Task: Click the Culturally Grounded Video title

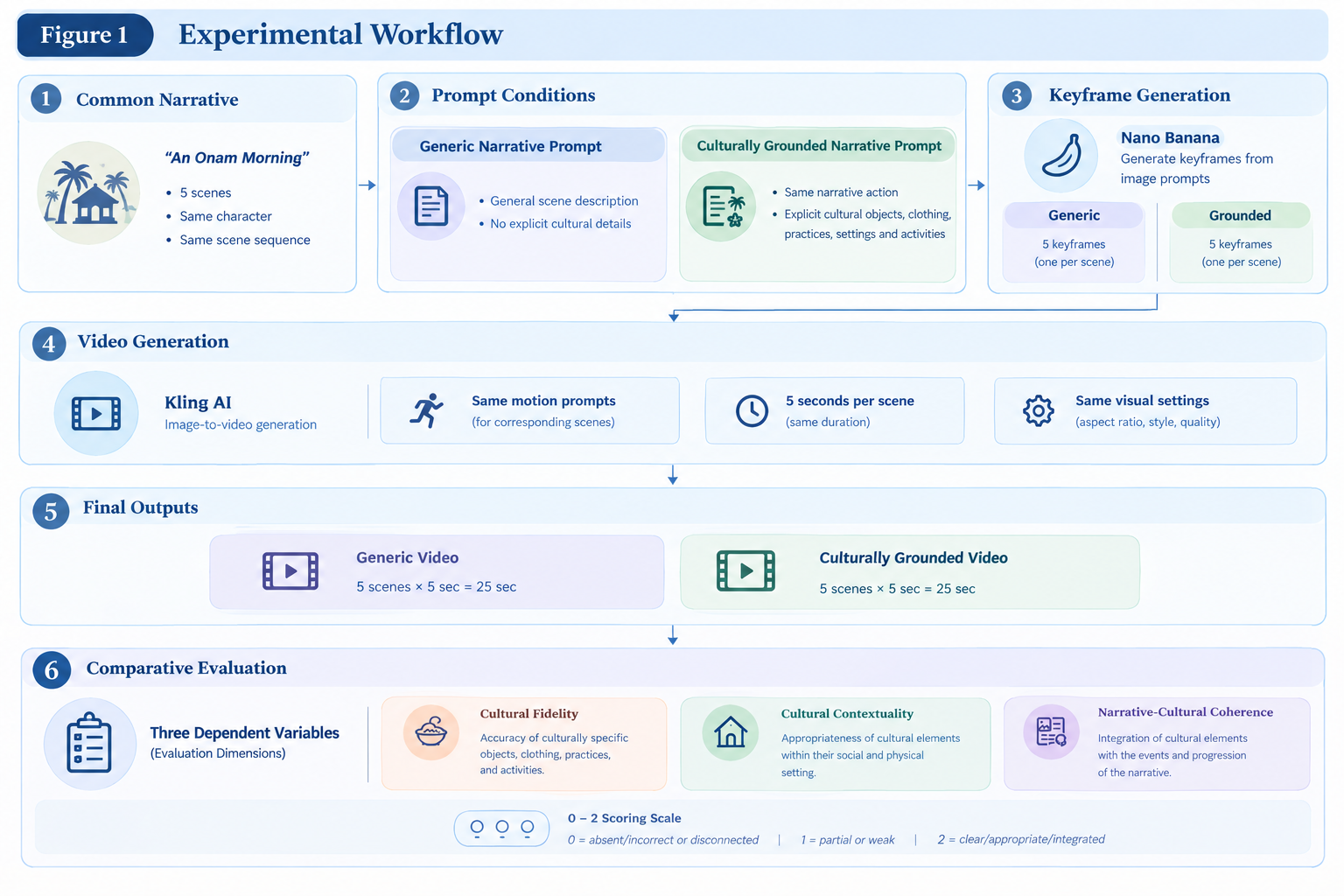Action: tap(913, 558)
